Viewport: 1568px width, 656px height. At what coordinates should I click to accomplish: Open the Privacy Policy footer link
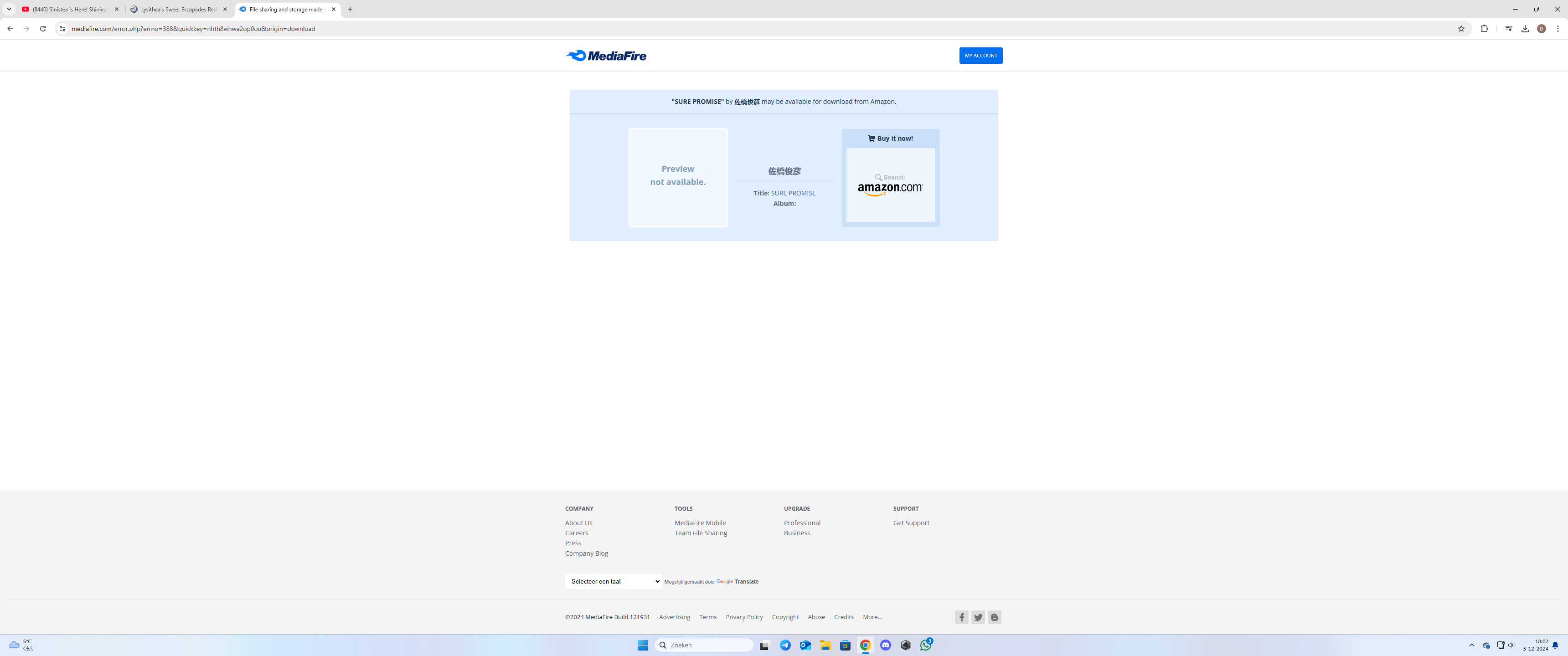pyautogui.click(x=744, y=617)
